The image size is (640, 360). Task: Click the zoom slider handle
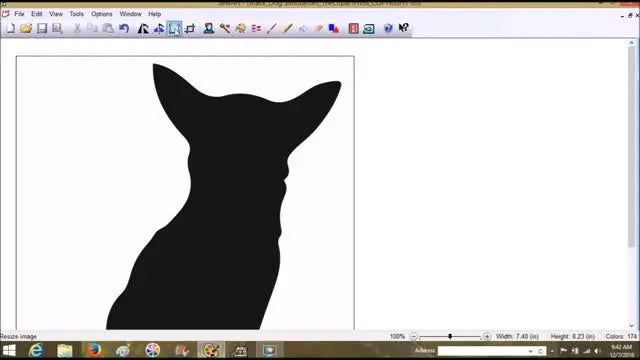(450, 336)
